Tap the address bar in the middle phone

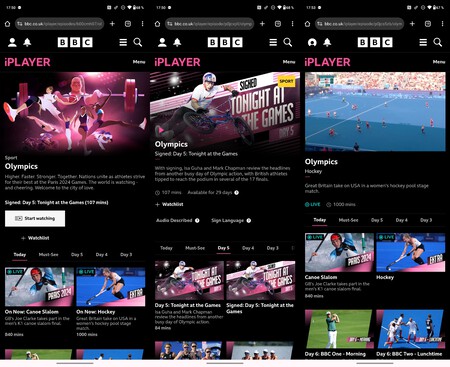click(209, 24)
